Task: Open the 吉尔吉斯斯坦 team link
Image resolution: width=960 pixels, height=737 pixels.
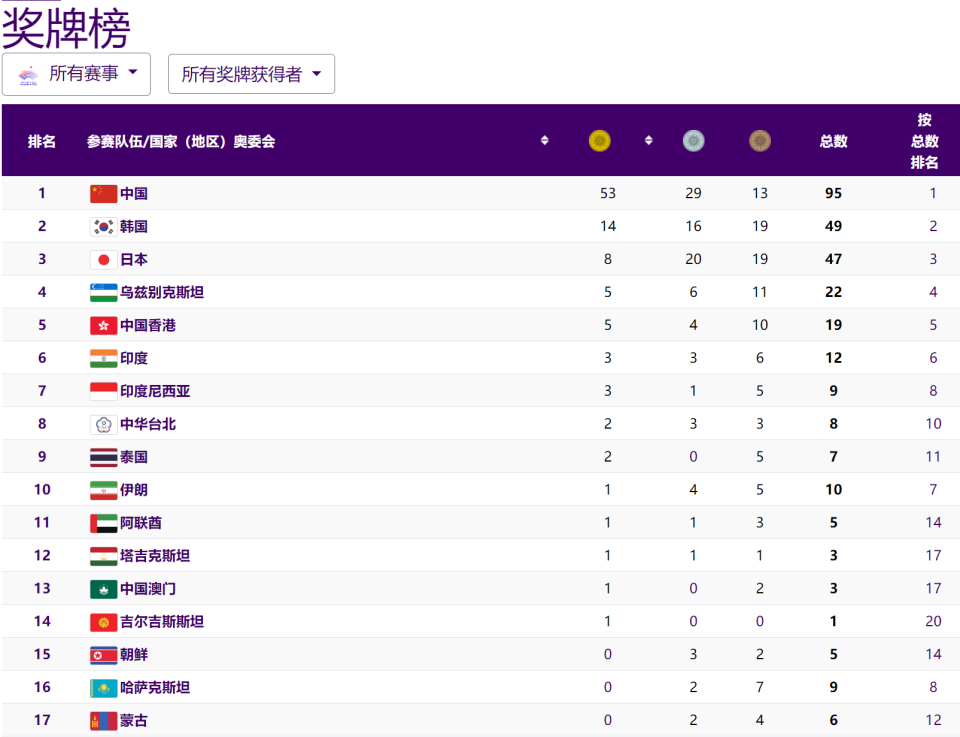Action: 162,621
